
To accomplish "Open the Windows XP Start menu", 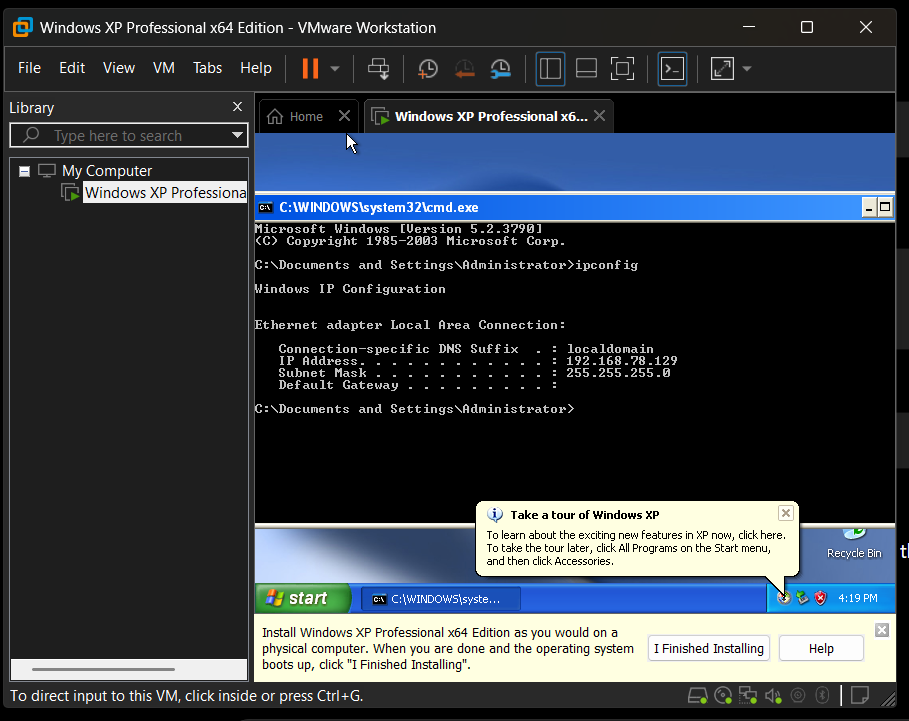I will click(x=302, y=598).
